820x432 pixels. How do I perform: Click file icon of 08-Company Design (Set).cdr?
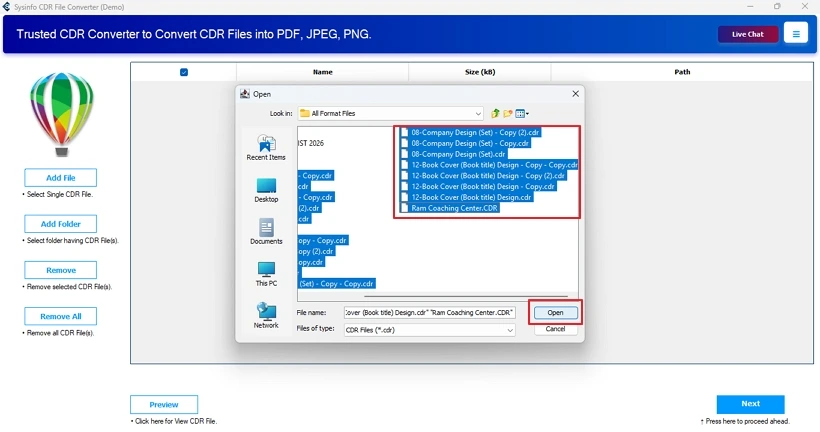point(404,154)
